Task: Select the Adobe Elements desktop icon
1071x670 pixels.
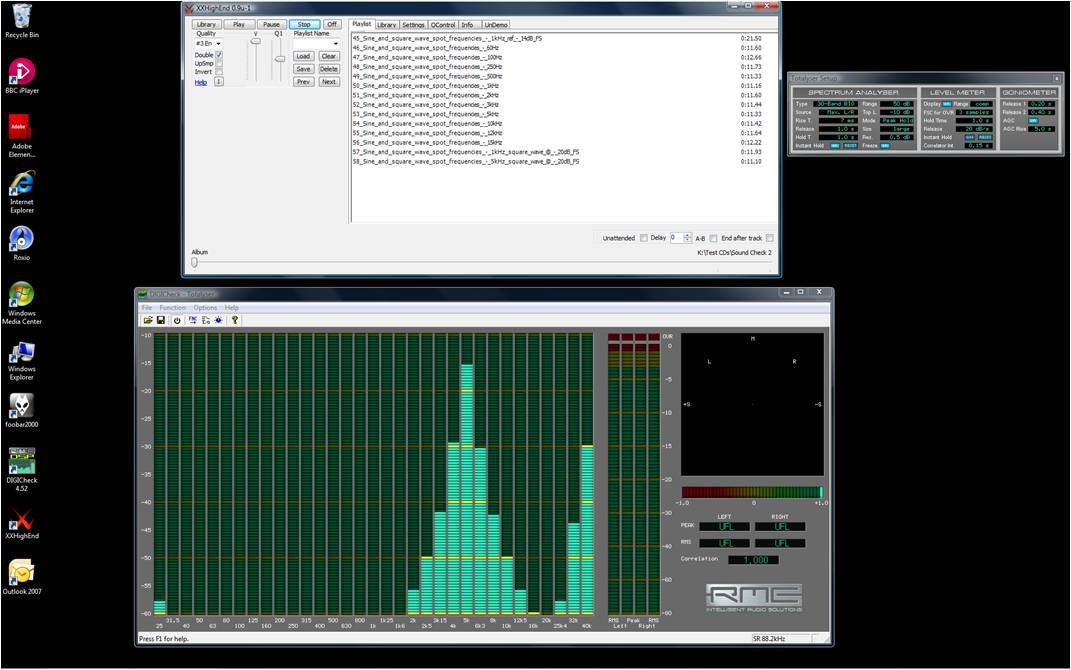Action: [x=22, y=136]
